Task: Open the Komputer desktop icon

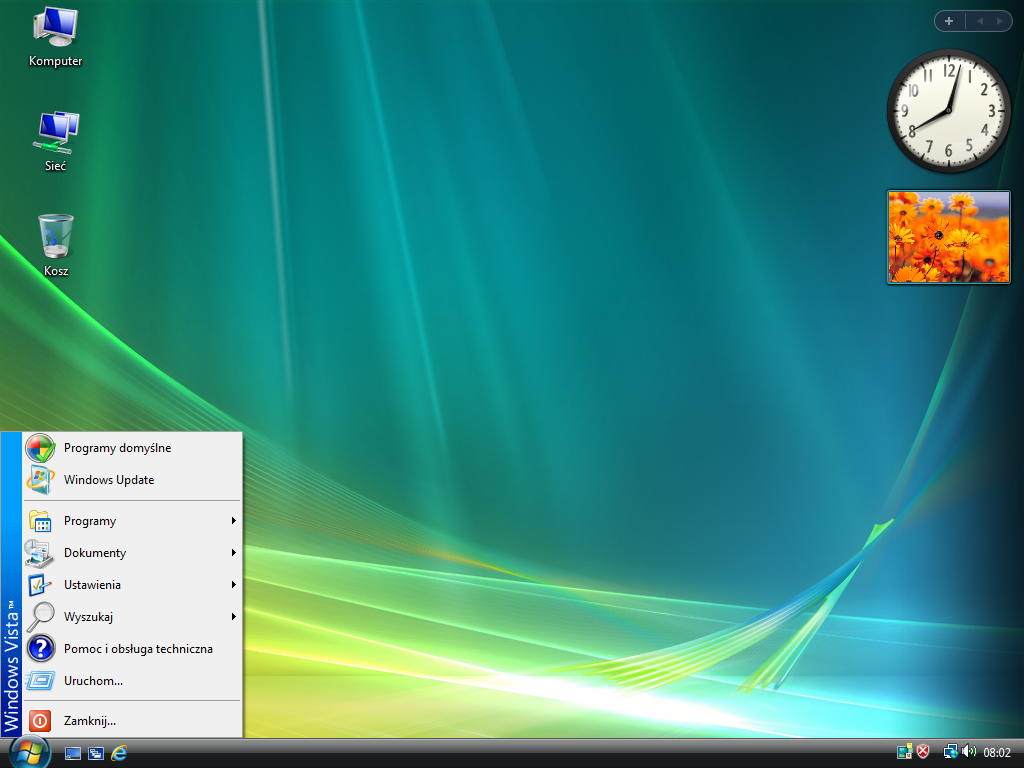Action: pos(56,37)
